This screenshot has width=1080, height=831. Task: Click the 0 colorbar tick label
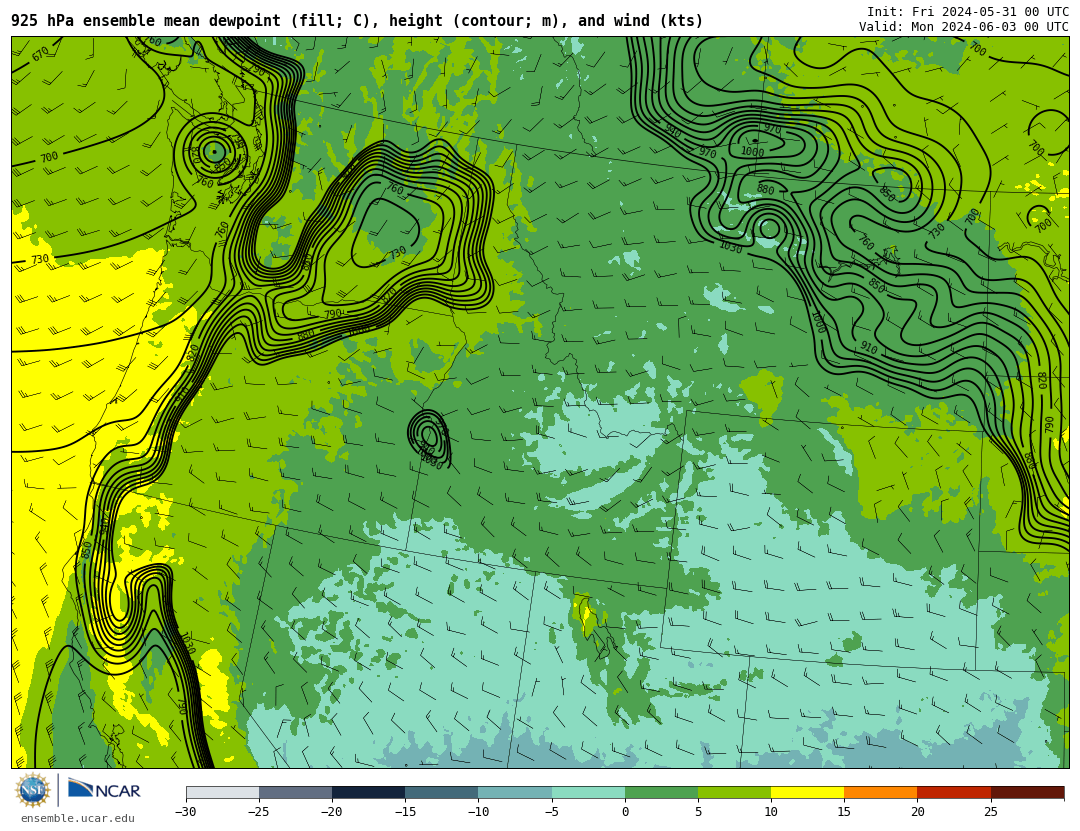625,812
